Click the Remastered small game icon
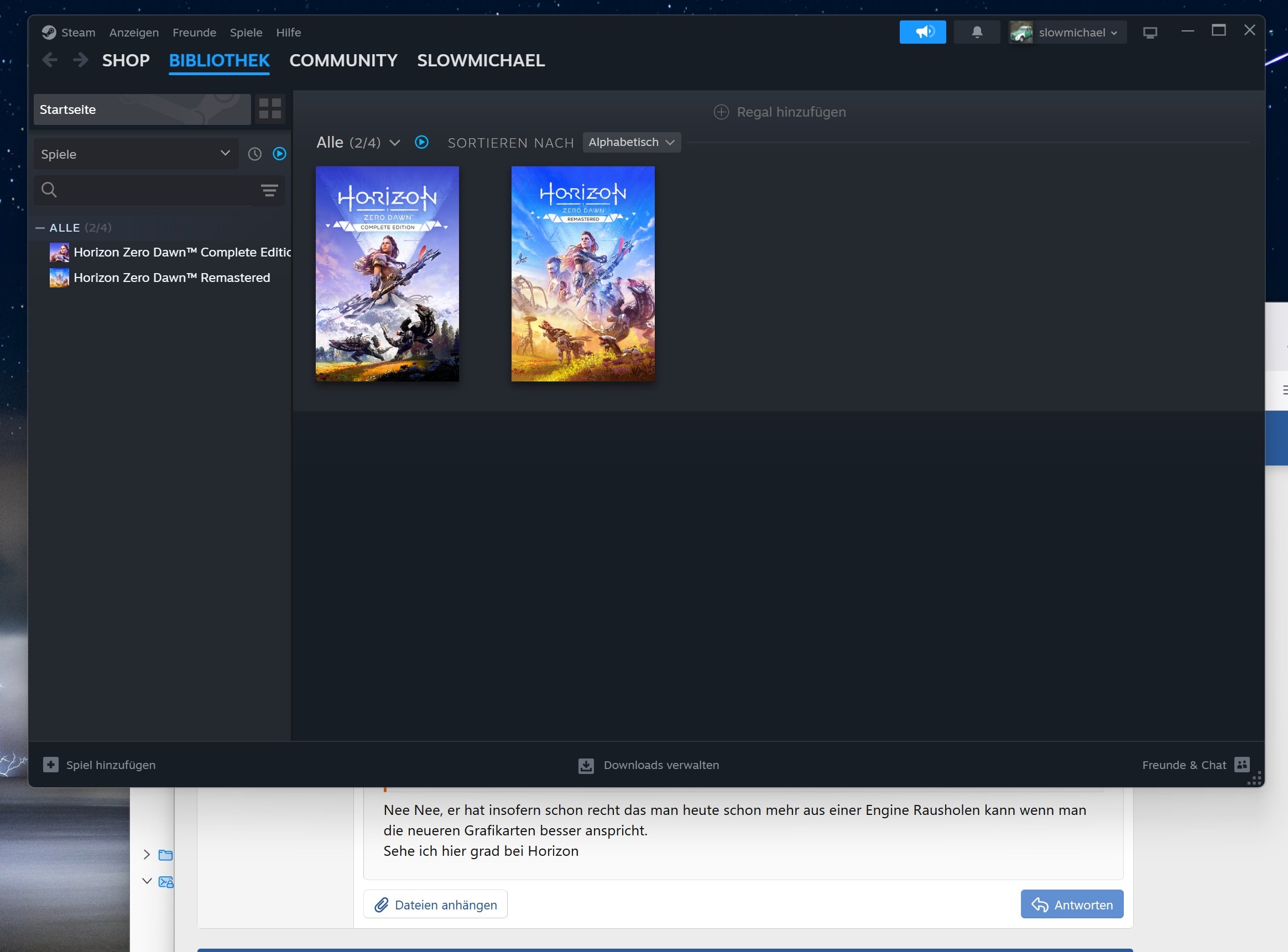Image resolution: width=1288 pixels, height=952 pixels. tap(59, 278)
